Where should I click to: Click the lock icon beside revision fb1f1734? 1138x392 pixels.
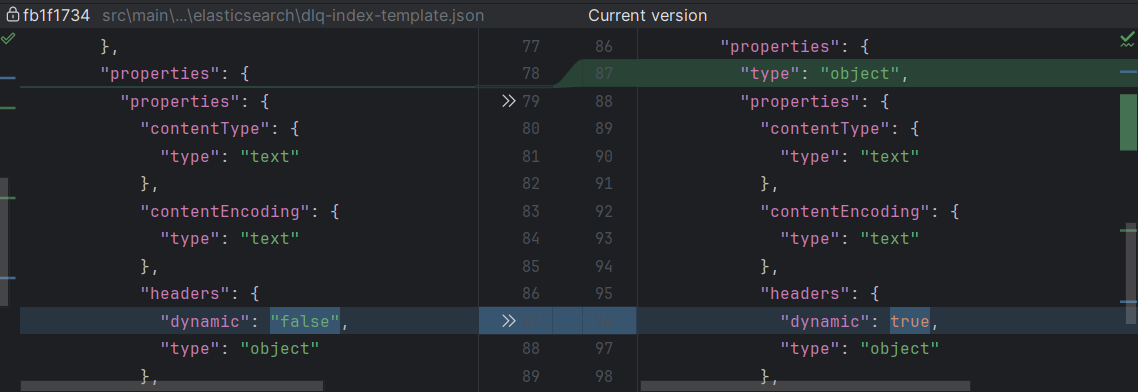click(12, 15)
